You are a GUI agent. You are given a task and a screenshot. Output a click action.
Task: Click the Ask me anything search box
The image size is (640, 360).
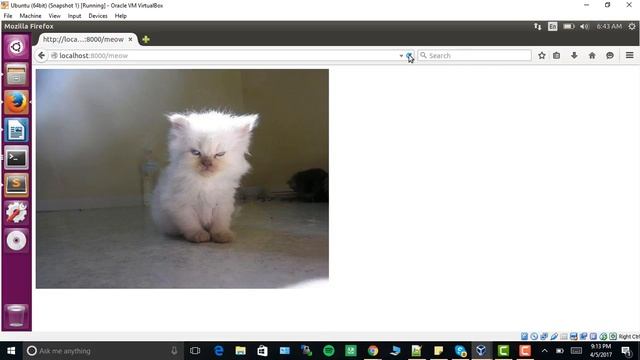[102, 351]
